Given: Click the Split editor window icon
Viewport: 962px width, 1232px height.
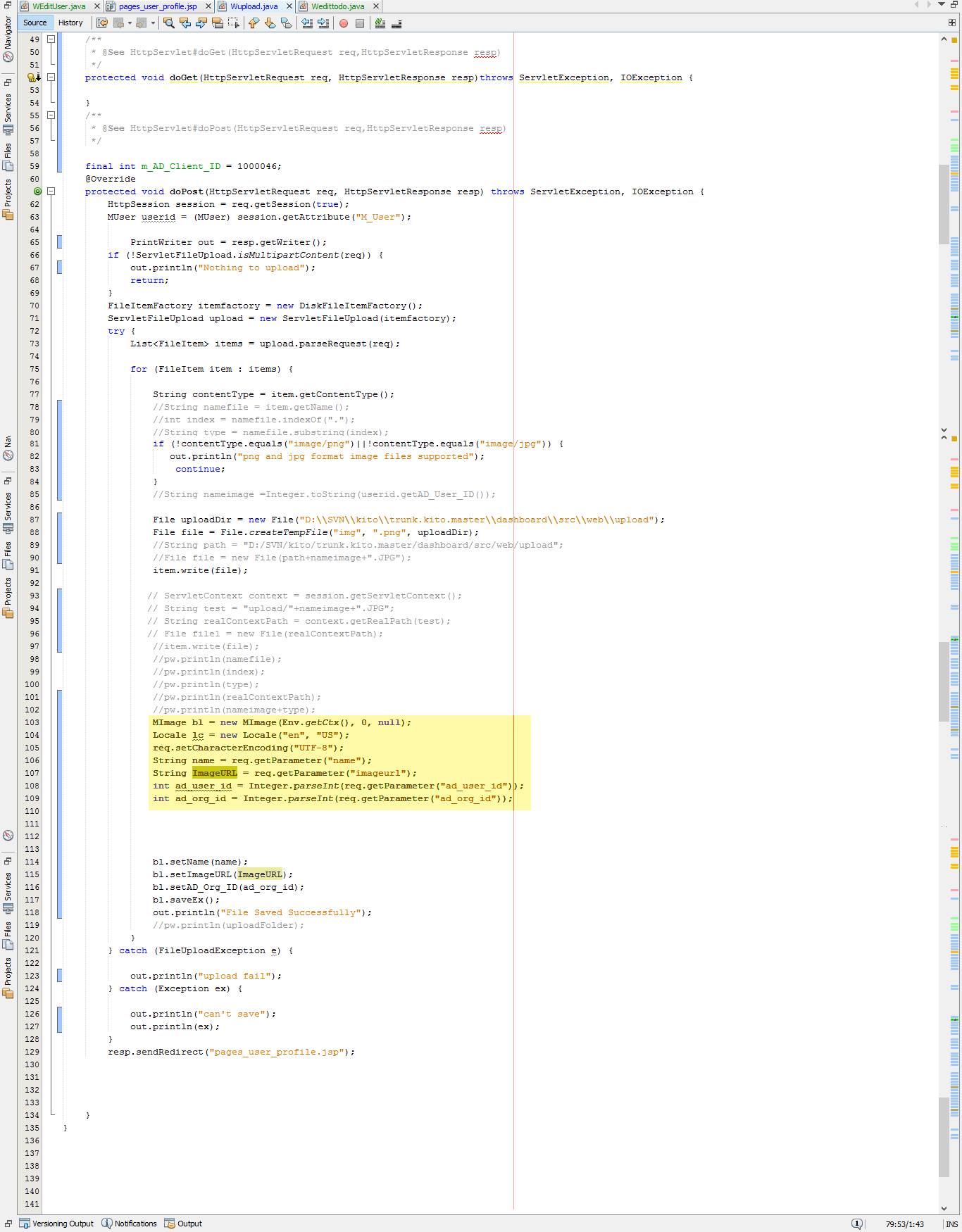Looking at the screenshot, I should [952, 23].
